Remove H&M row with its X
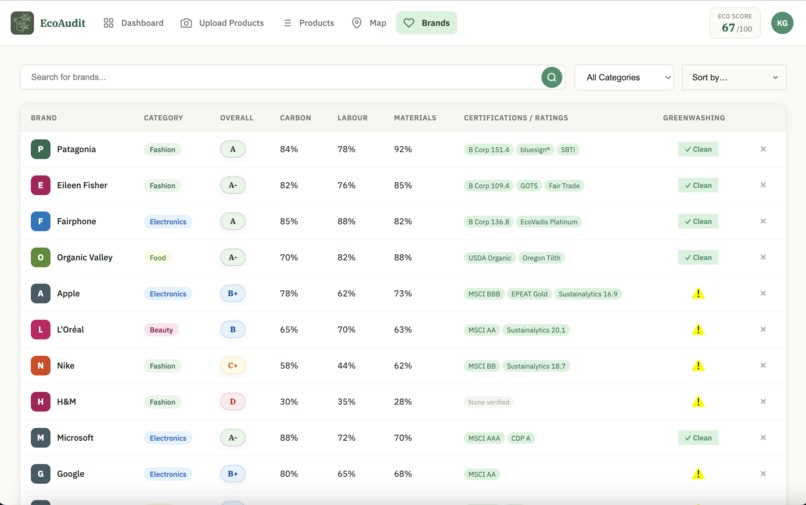The height and width of the screenshot is (505, 806). coord(763,401)
